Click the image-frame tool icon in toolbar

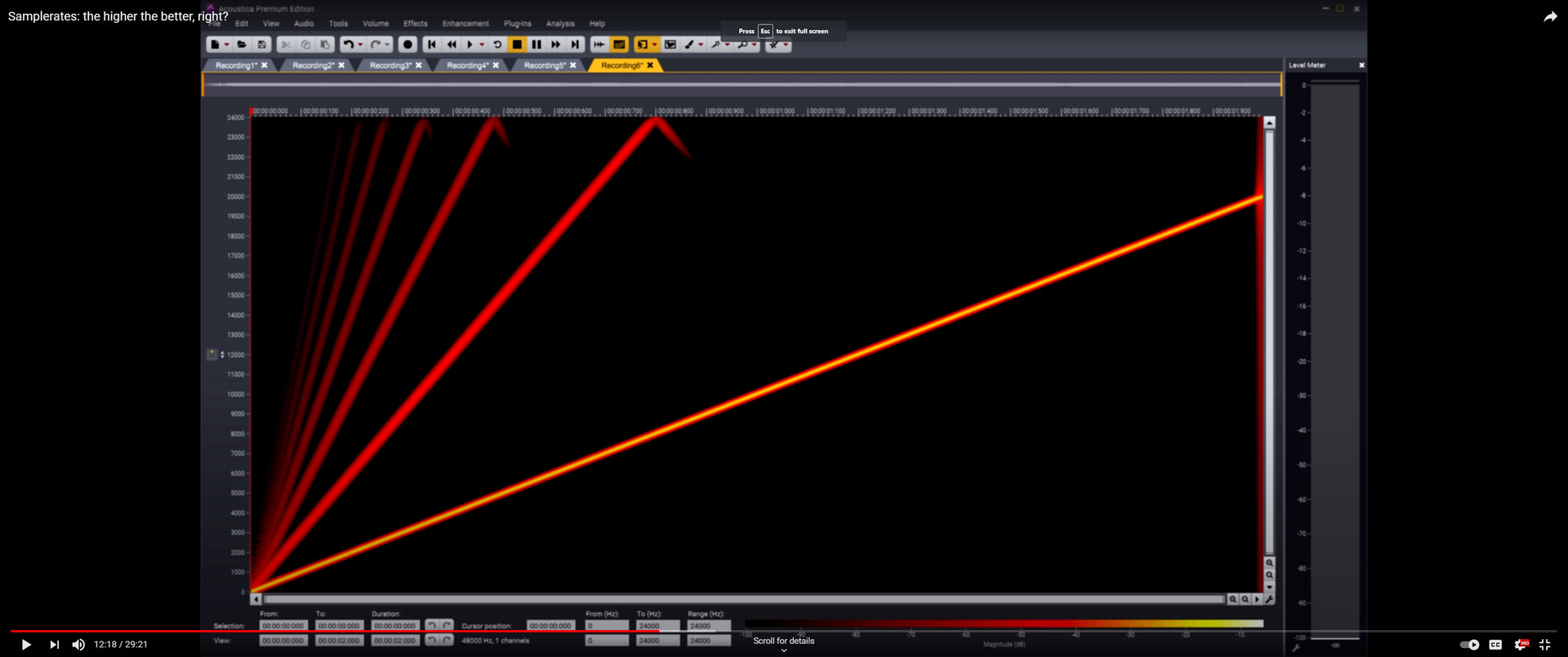point(670,45)
